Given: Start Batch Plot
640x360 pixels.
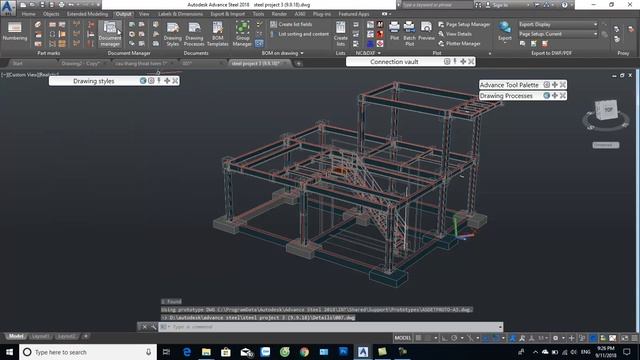Looking at the screenshot, I should tap(409, 34).
